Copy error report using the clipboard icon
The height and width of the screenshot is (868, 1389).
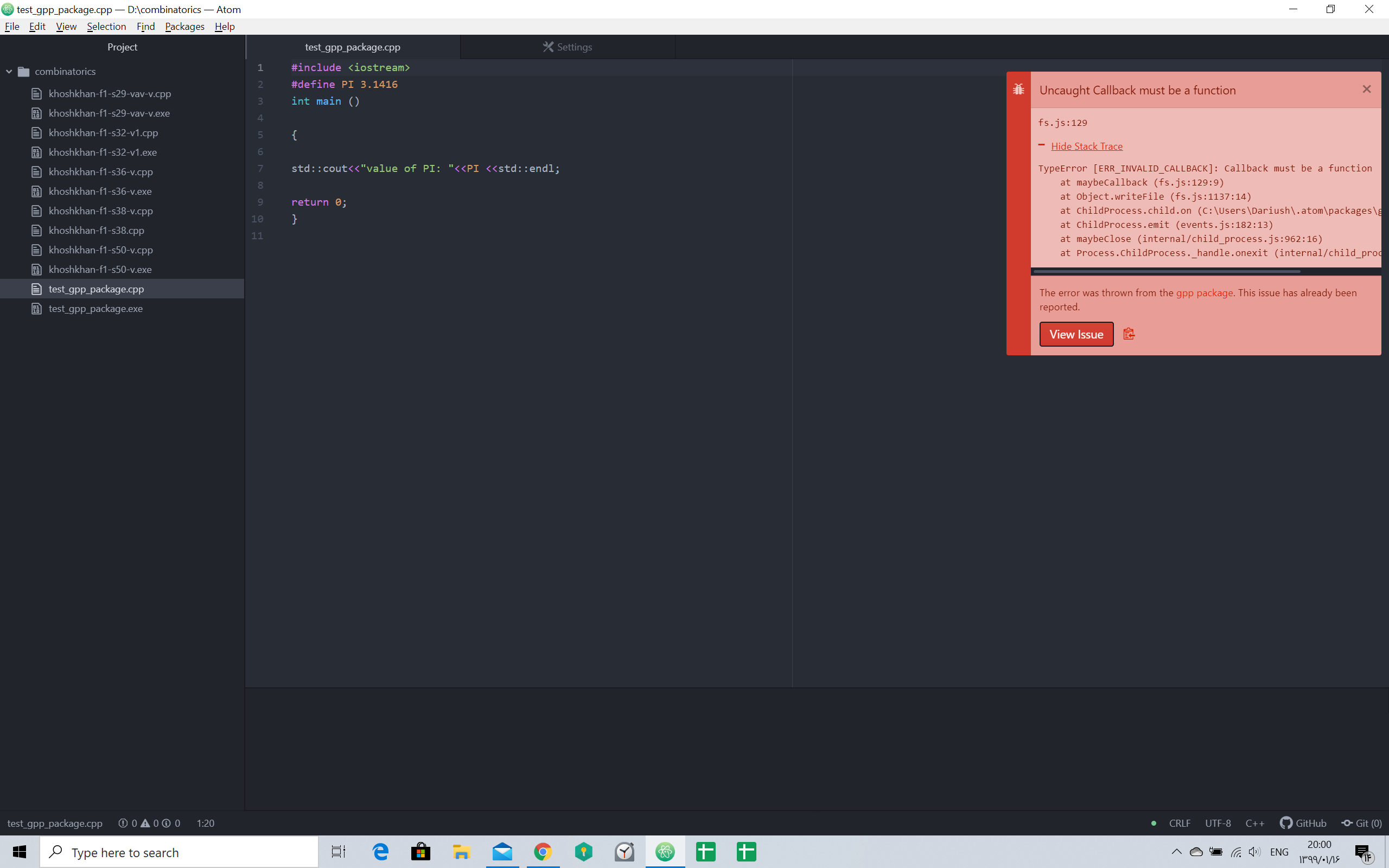(x=1129, y=334)
